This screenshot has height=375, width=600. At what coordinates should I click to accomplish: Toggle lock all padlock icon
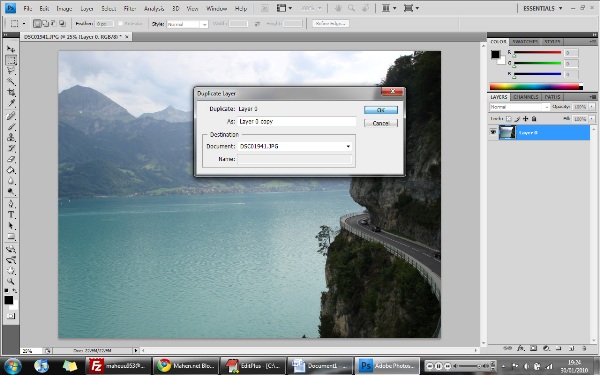pyautogui.click(x=534, y=119)
